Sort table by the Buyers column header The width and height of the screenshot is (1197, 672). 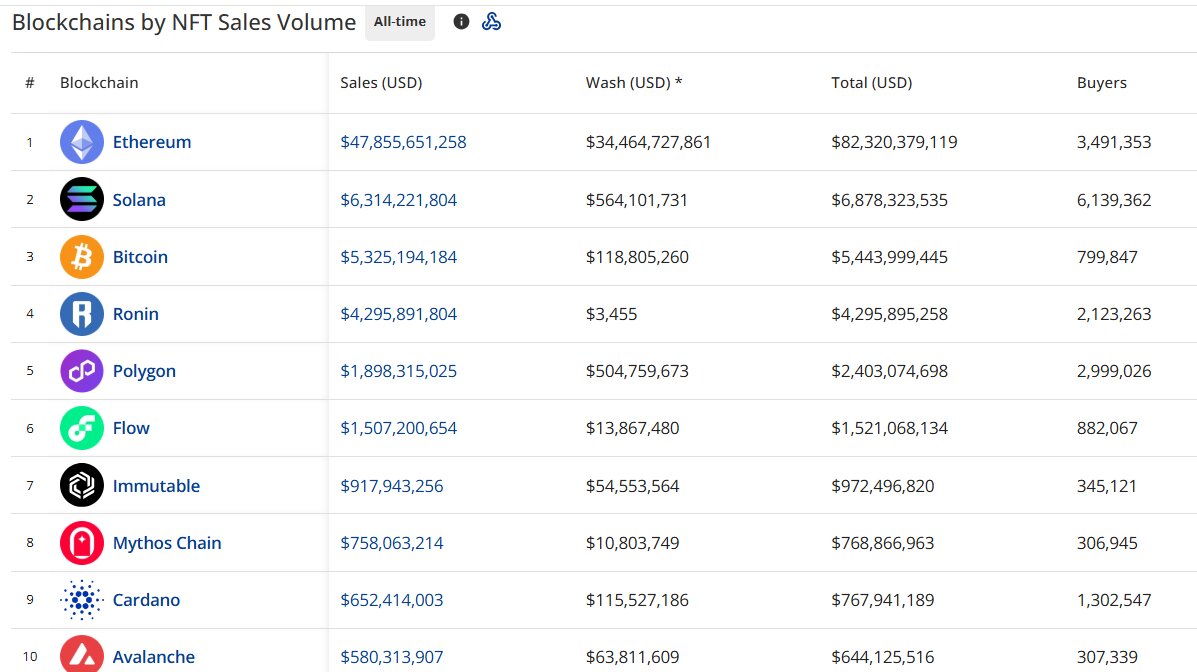[1101, 83]
